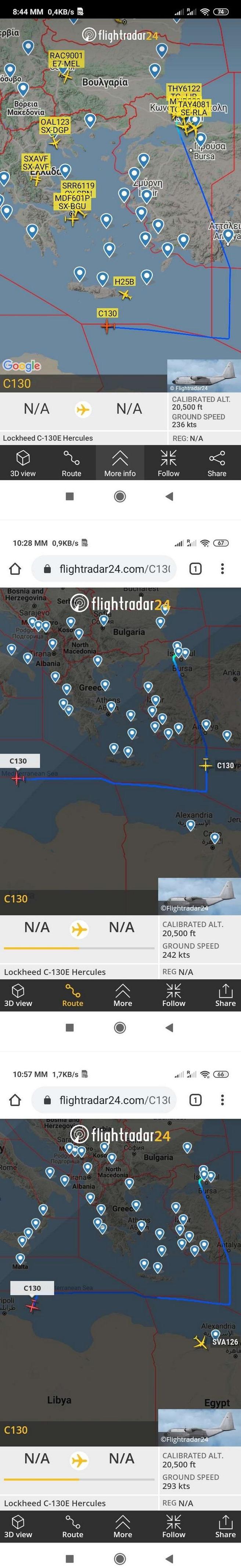Select the yellow C130 plane near Antalya
Image resolution: width=241 pixels, height=1568 pixels.
coord(206,765)
